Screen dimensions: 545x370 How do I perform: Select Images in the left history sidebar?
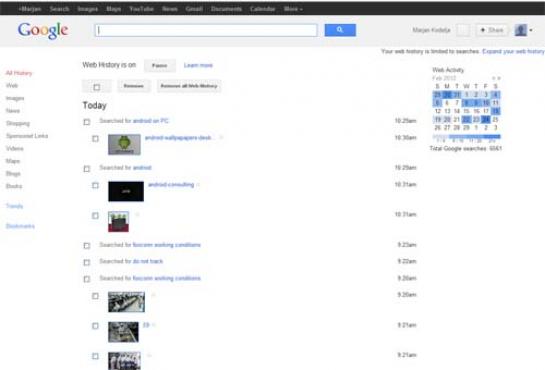[x=15, y=98]
